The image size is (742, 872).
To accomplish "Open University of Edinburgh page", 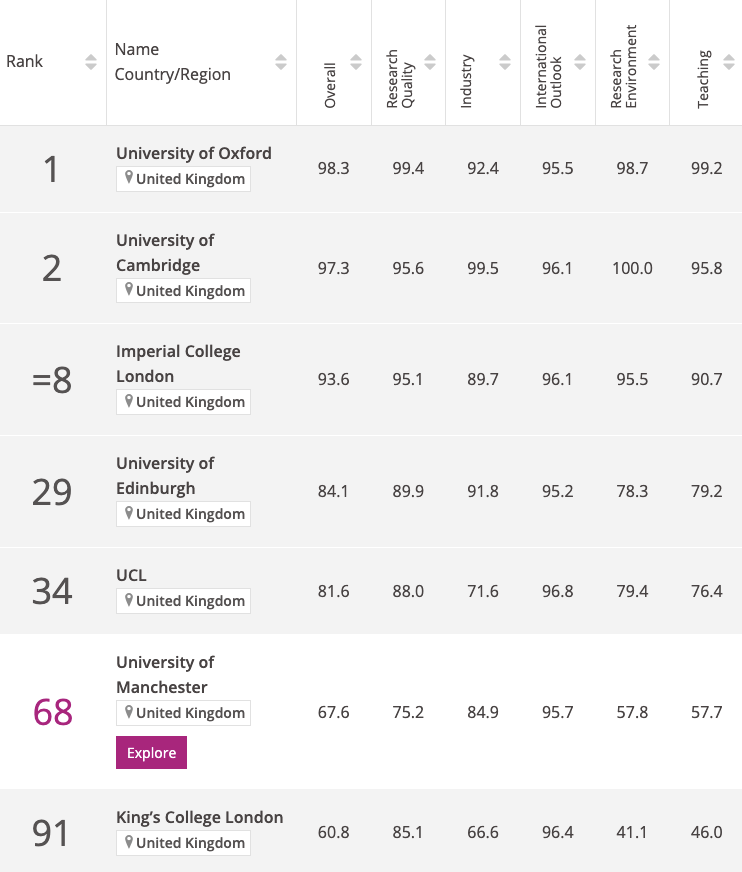I will 165,475.
